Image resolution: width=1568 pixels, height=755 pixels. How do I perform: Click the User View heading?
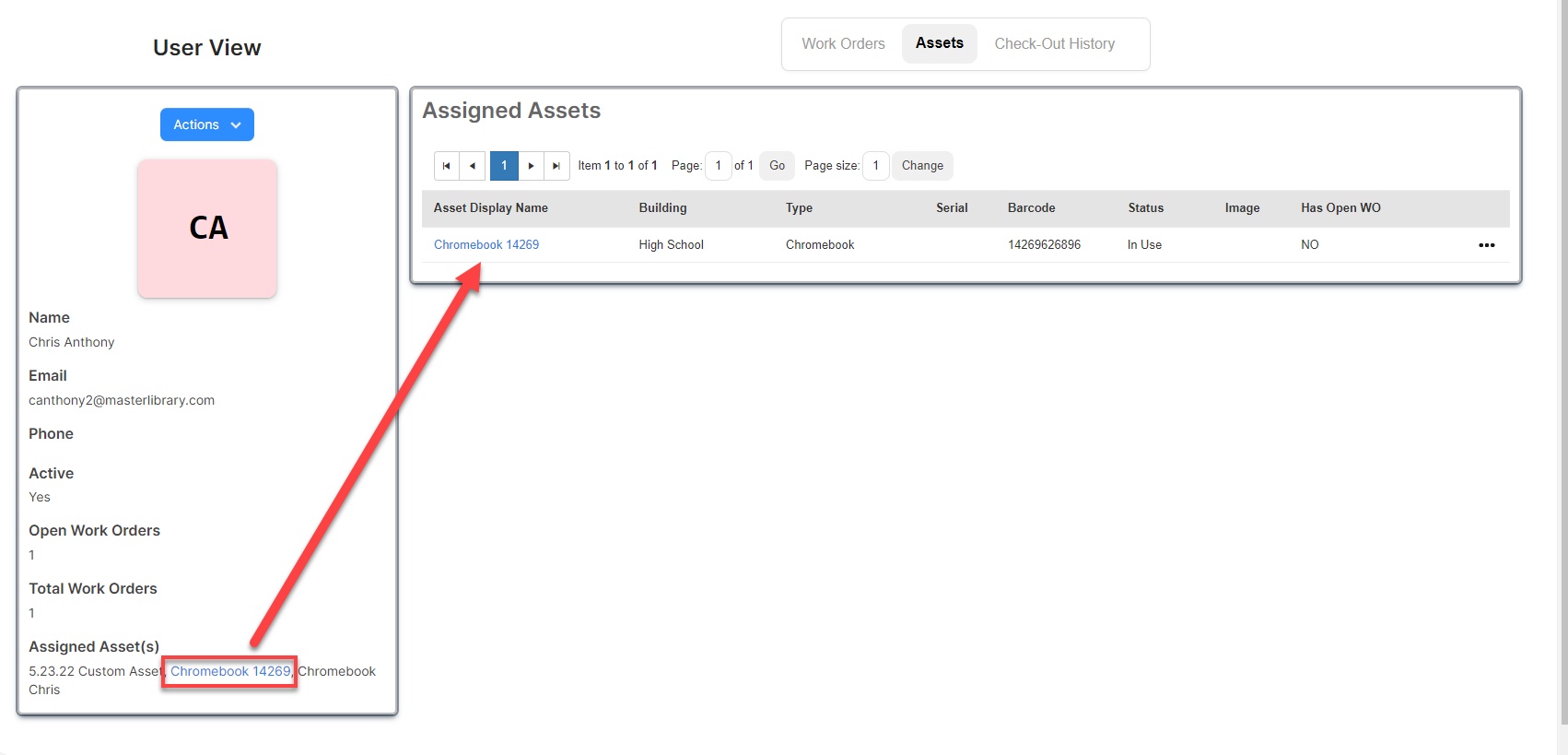(207, 48)
